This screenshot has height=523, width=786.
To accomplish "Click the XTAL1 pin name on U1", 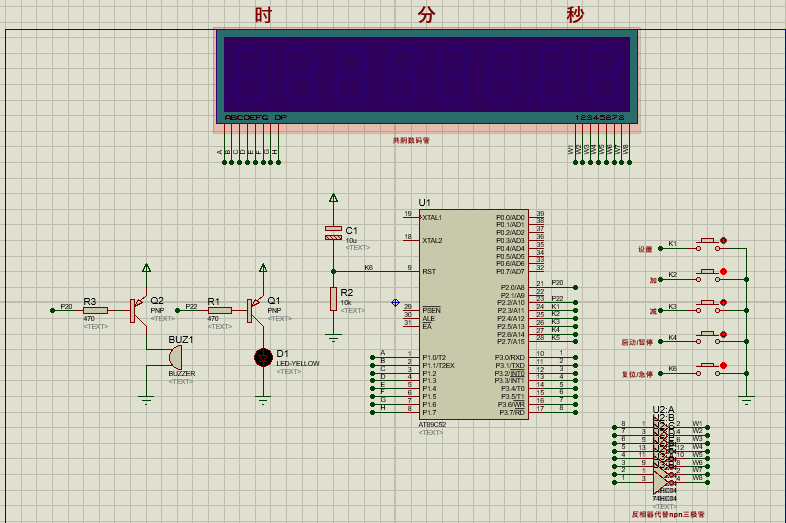I will 432,218.
